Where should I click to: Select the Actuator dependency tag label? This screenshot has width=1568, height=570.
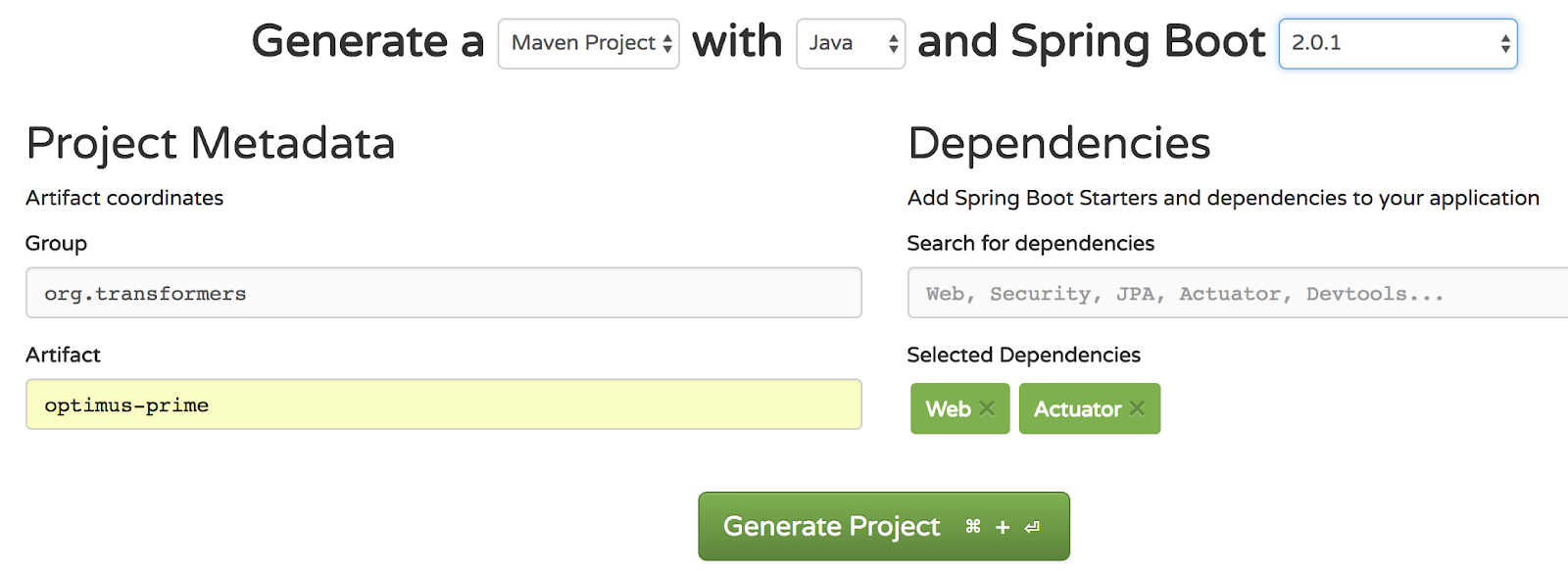1077,409
